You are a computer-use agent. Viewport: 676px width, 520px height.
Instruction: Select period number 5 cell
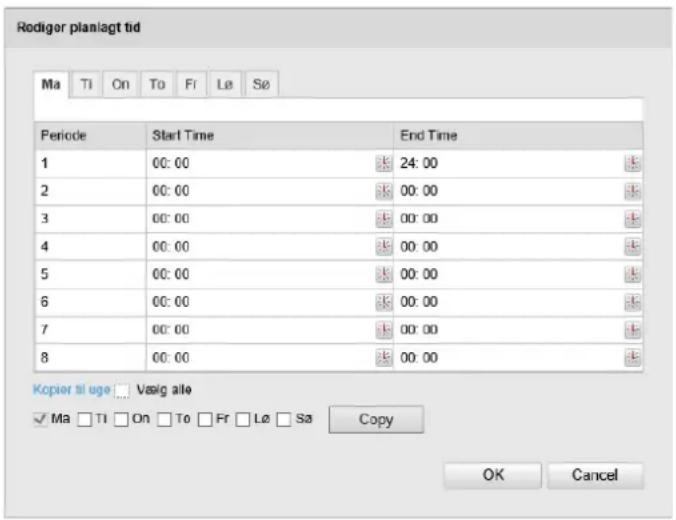pyautogui.click(x=91, y=274)
